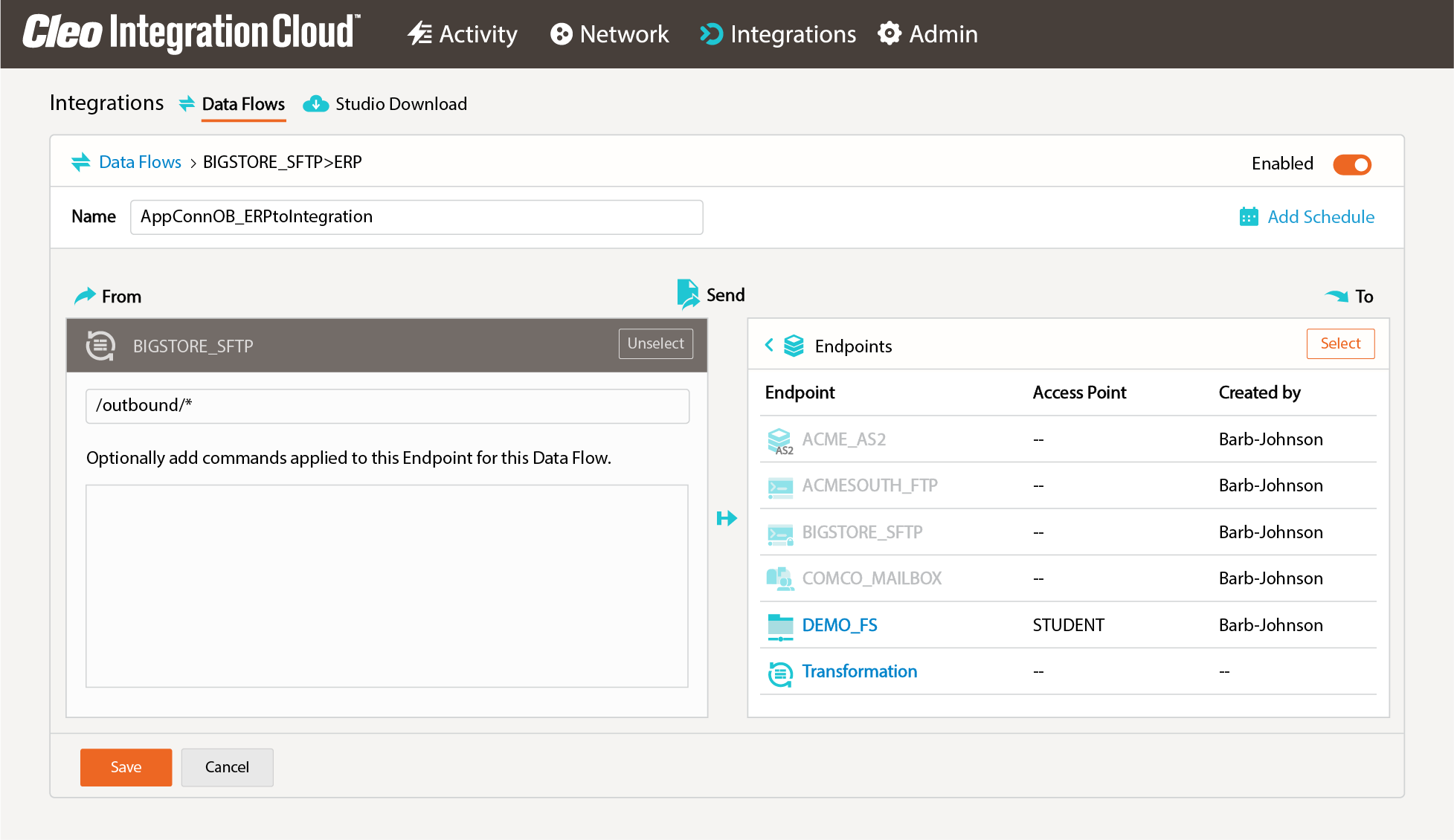Screen dimensions: 1454x840
Task: Click the Studio Download cloud icon
Action: pos(315,104)
